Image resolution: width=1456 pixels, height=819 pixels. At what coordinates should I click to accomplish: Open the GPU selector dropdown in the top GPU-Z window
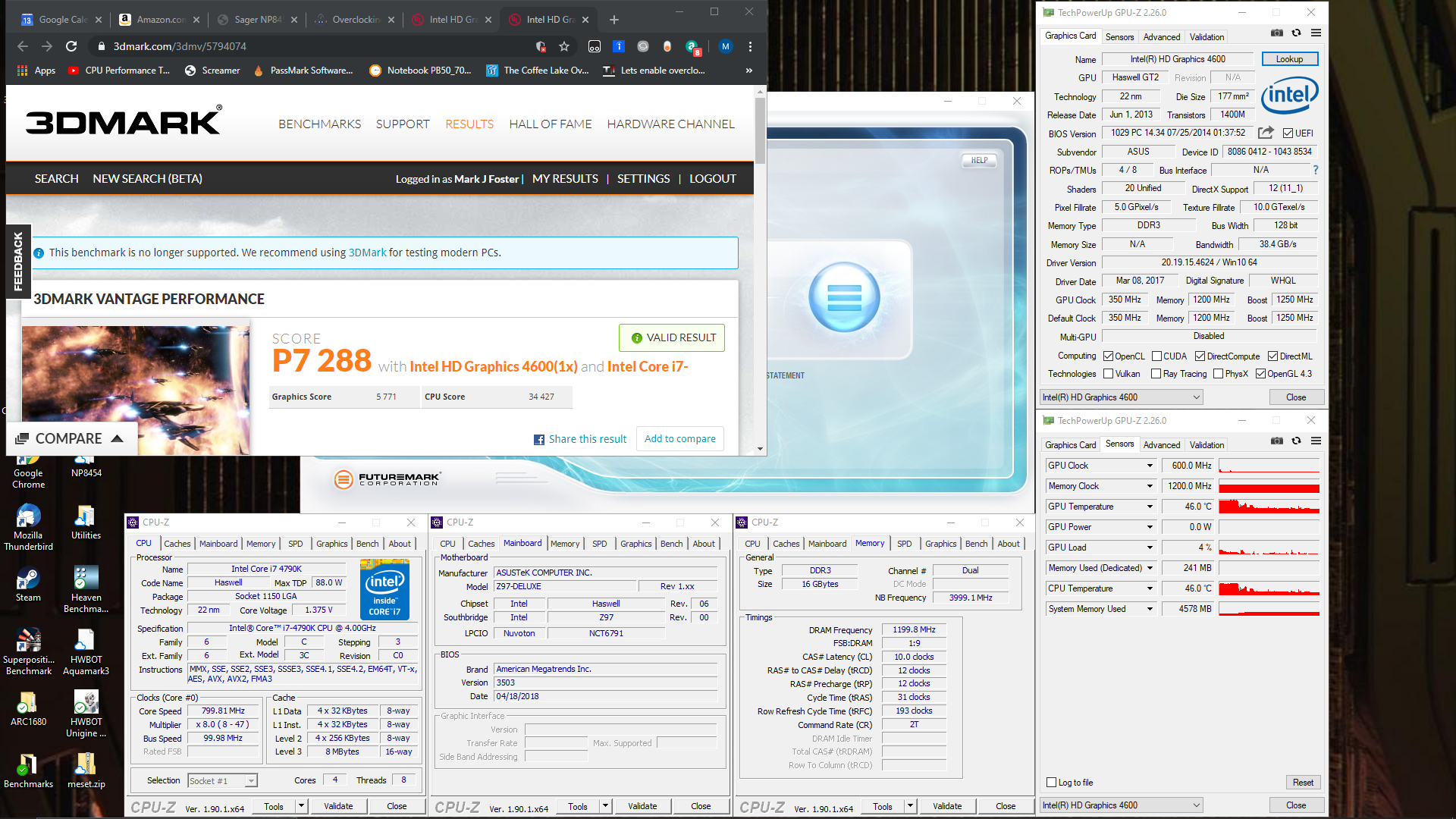(1122, 397)
